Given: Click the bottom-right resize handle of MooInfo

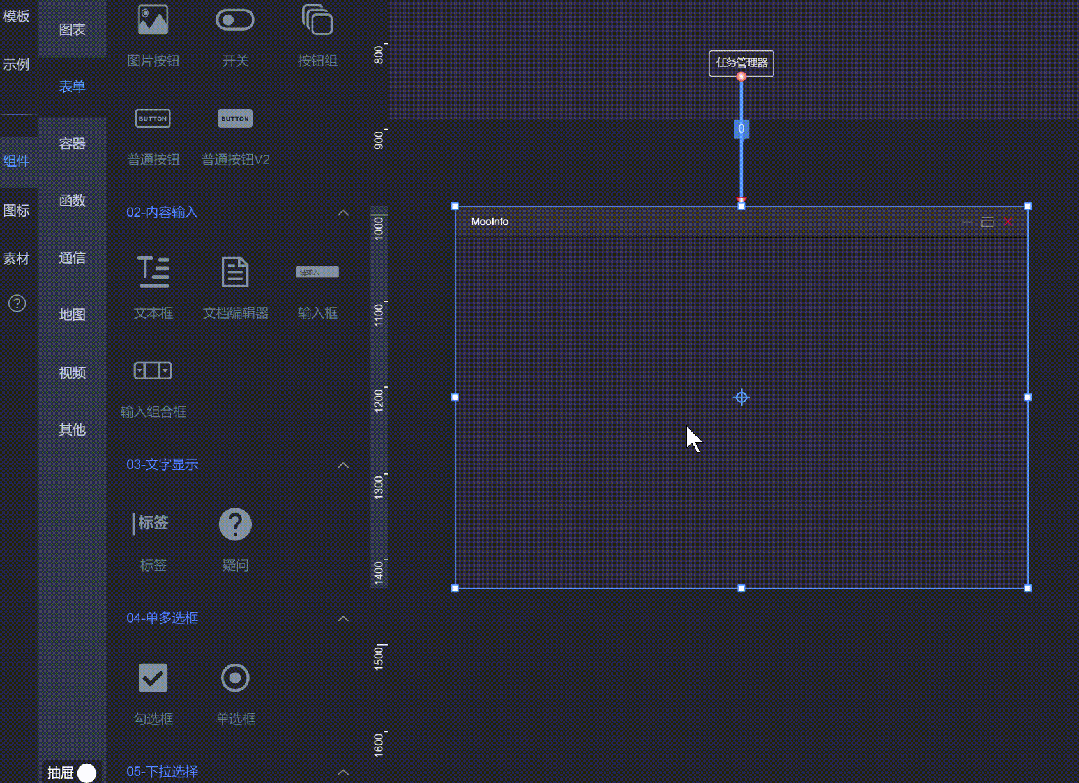Looking at the screenshot, I should coord(1028,588).
